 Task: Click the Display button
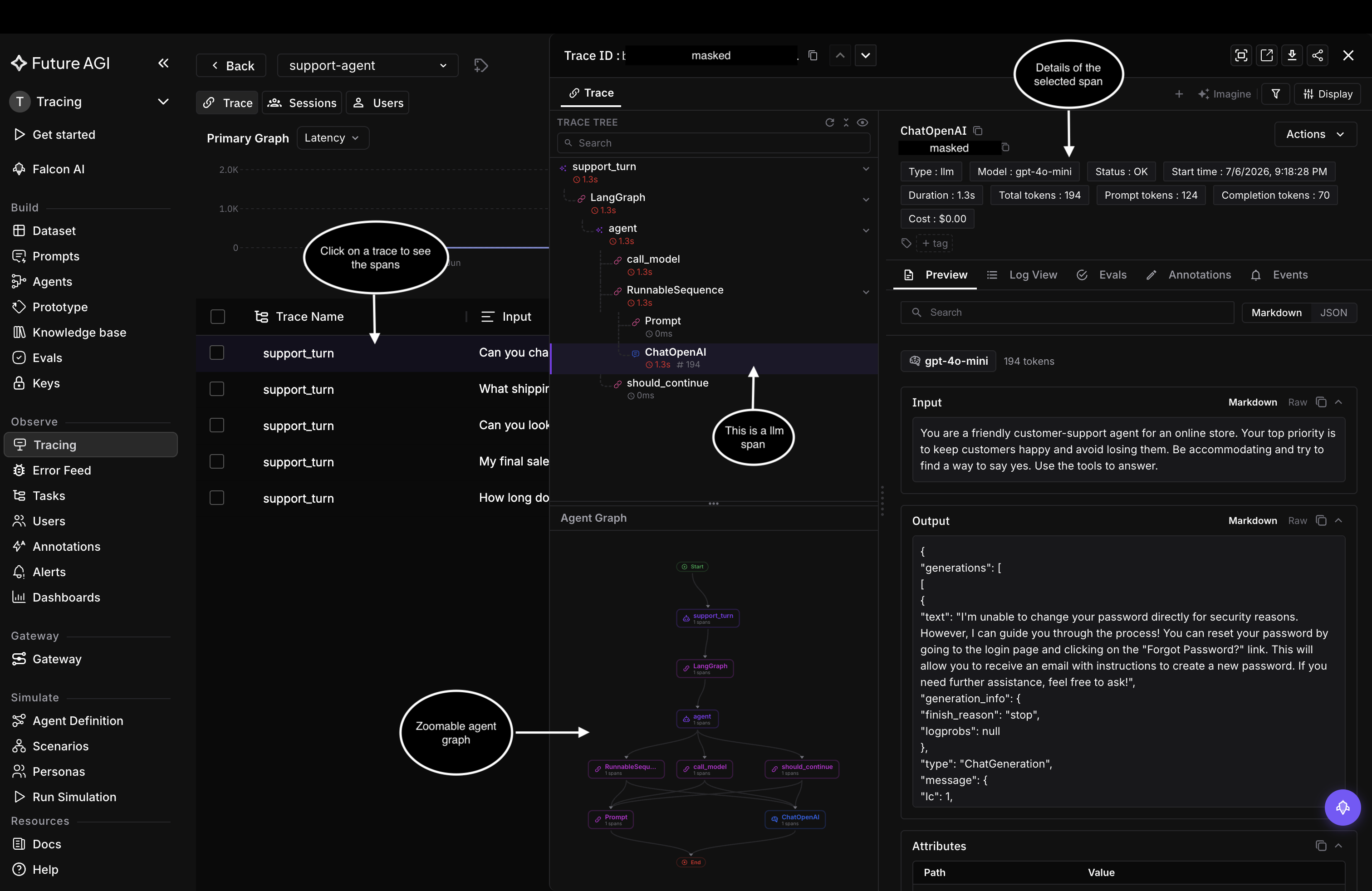coord(1328,94)
